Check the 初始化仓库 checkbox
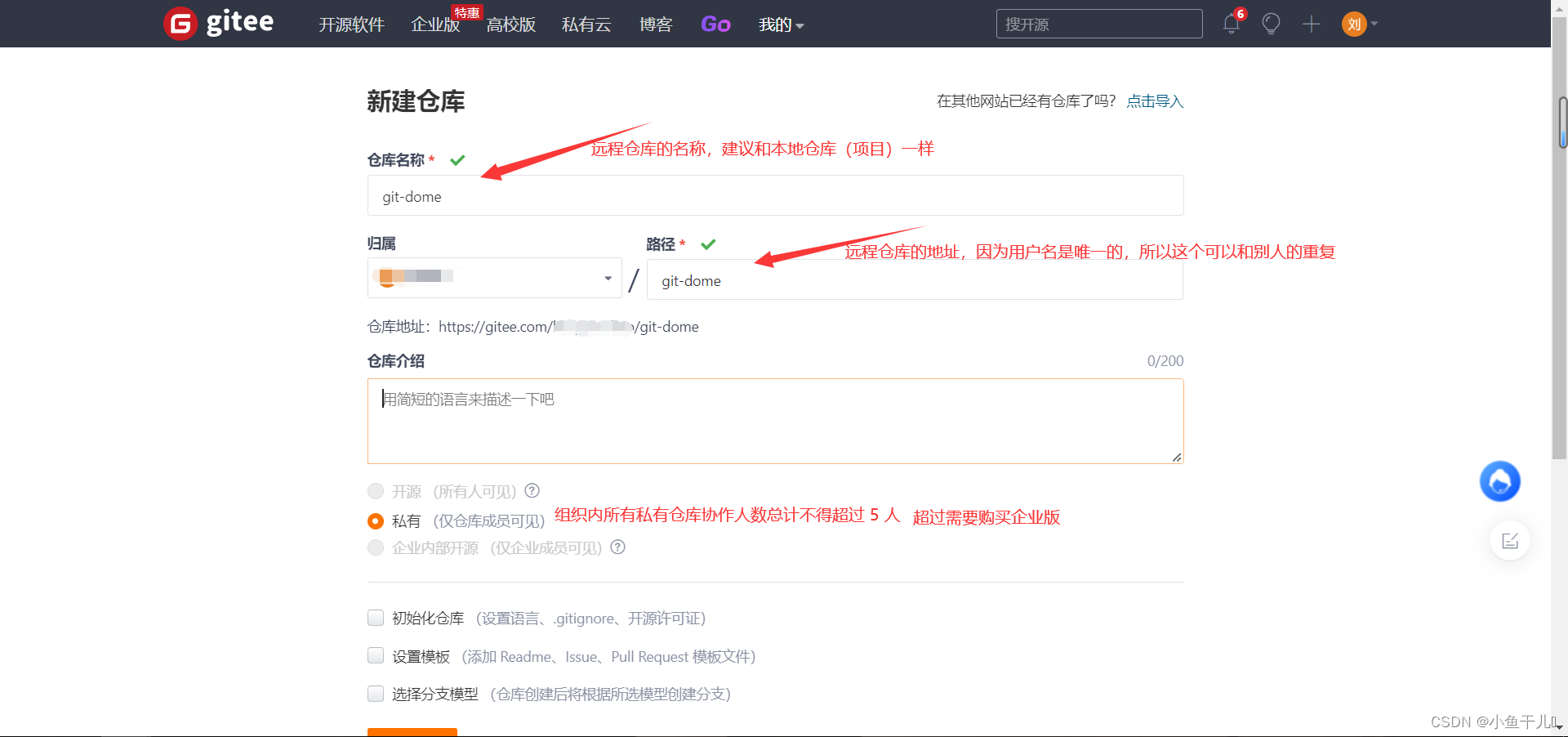Image resolution: width=1568 pixels, height=737 pixels. point(376,618)
